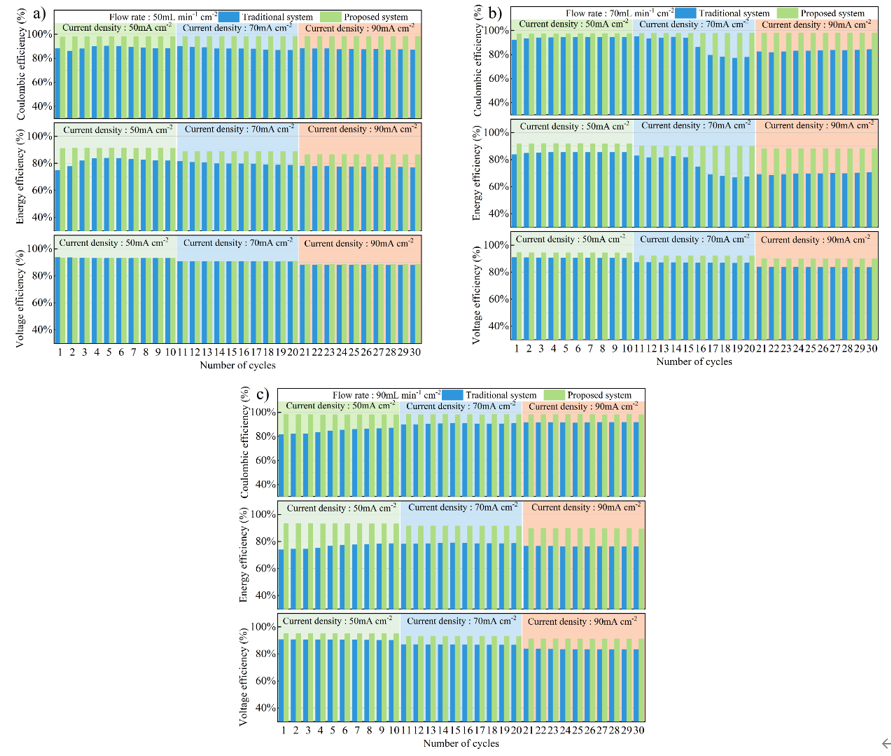The image size is (891, 756).
Task: Click "Energy efficiency (%)" axis label in panel a
Action: click(20, 176)
